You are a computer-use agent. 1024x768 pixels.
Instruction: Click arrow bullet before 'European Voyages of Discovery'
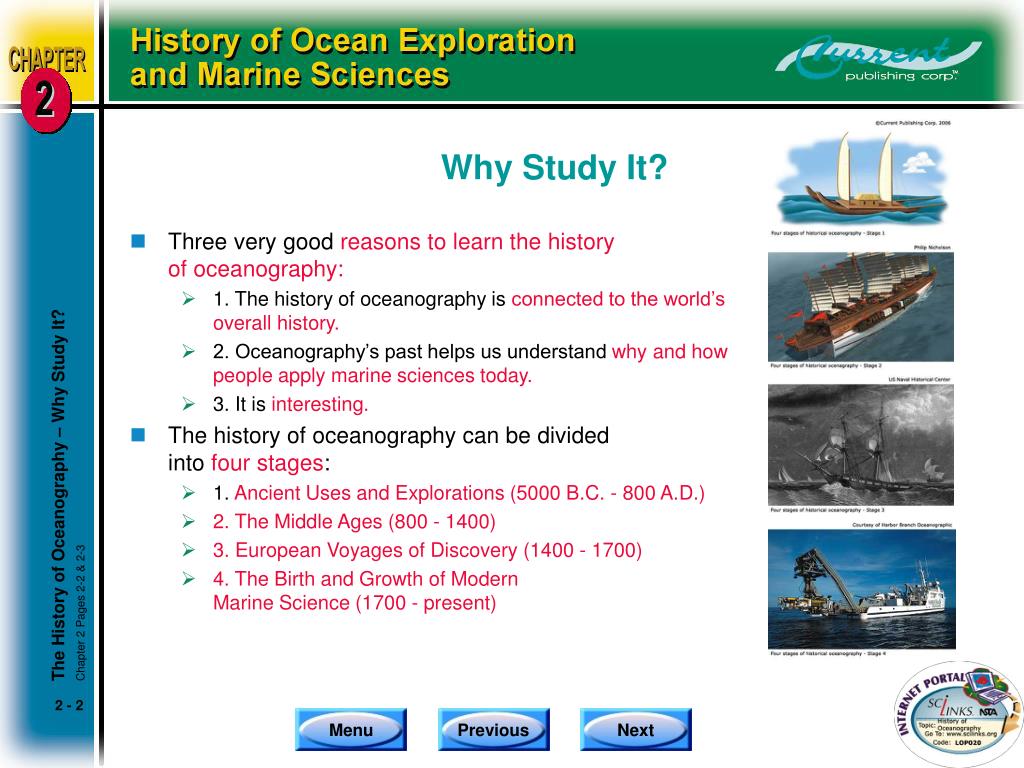tap(189, 551)
